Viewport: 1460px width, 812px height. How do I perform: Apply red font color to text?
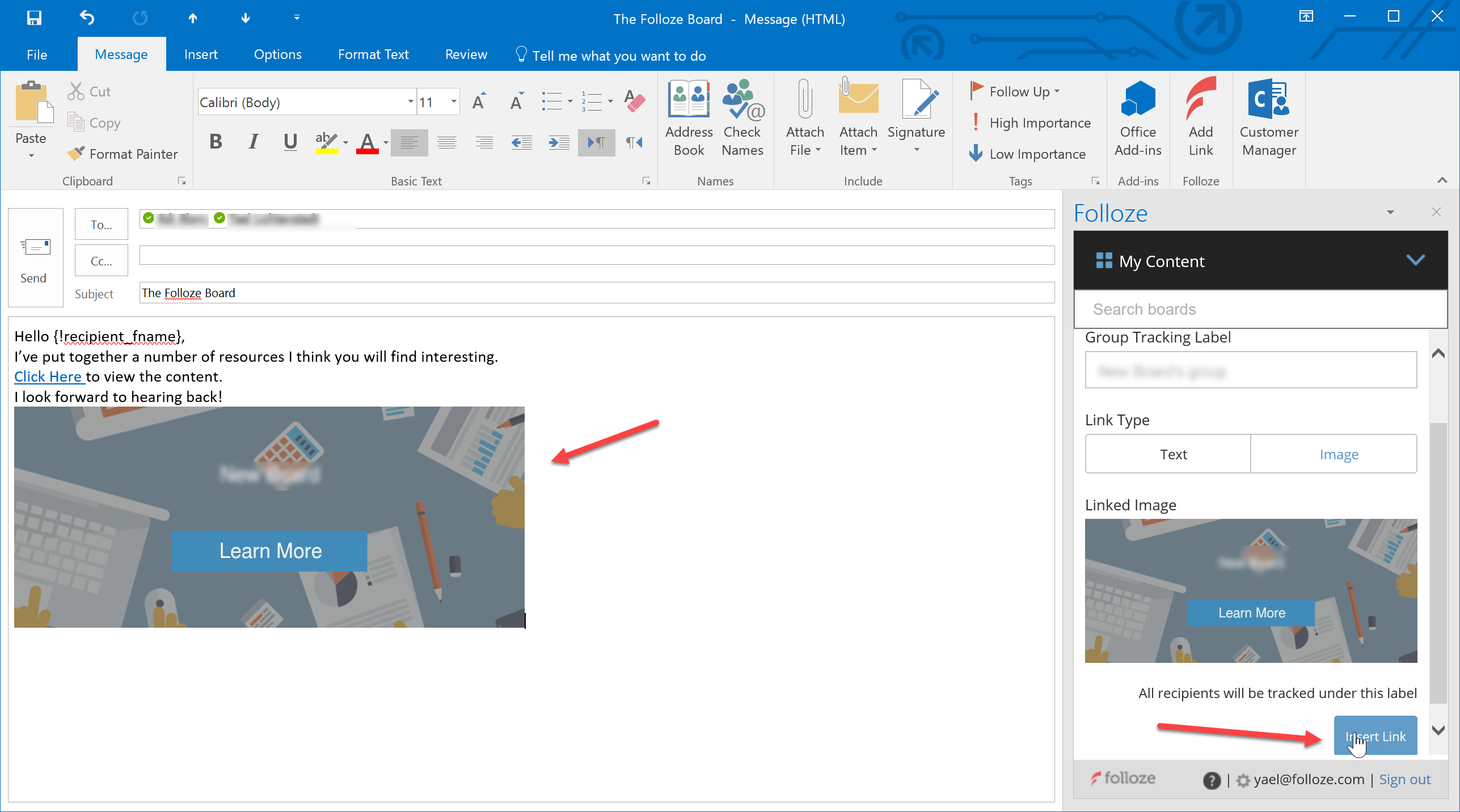(x=368, y=142)
